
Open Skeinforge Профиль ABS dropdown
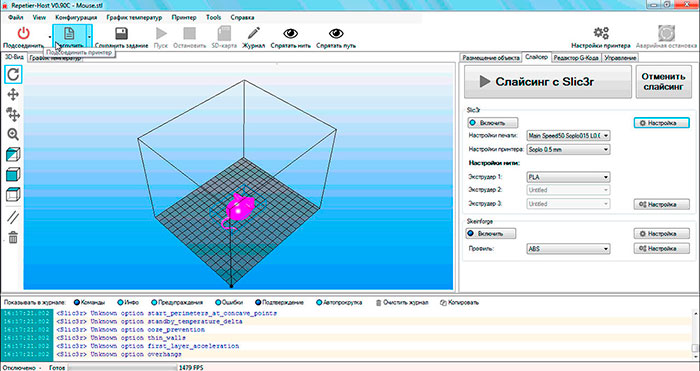568,249
